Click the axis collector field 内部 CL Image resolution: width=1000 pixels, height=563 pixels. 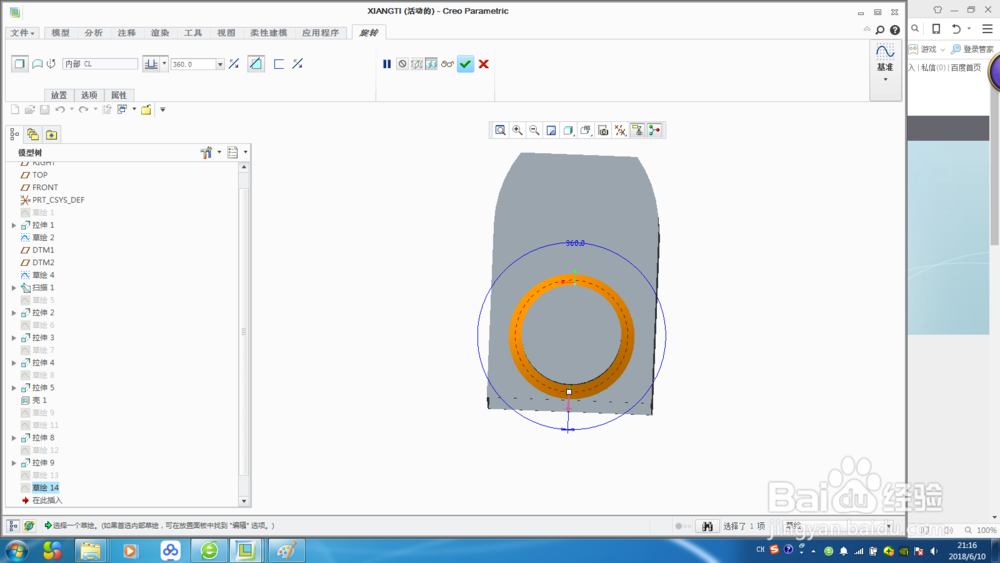pyautogui.click(x=100, y=64)
